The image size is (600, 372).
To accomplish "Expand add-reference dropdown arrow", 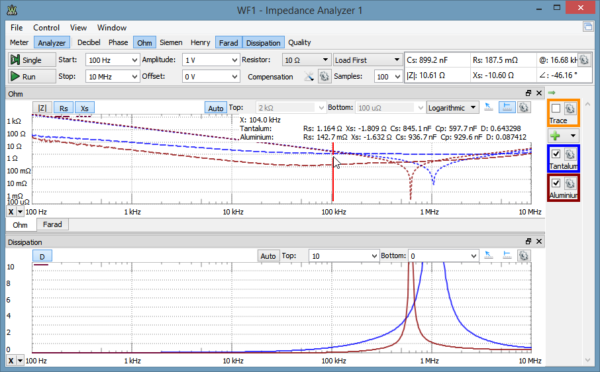I will [573, 135].
